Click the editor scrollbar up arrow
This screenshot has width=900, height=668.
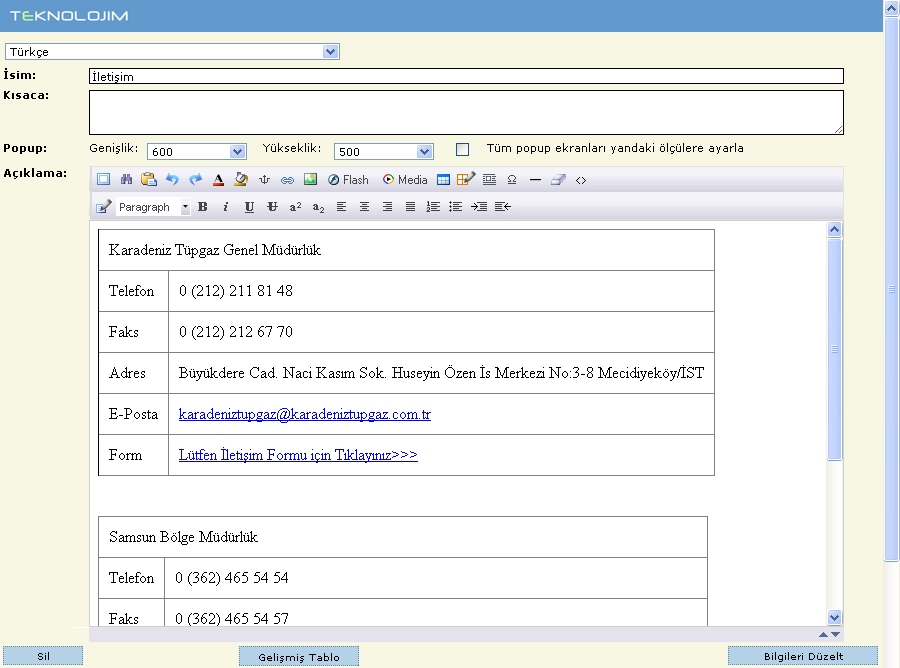(x=835, y=230)
